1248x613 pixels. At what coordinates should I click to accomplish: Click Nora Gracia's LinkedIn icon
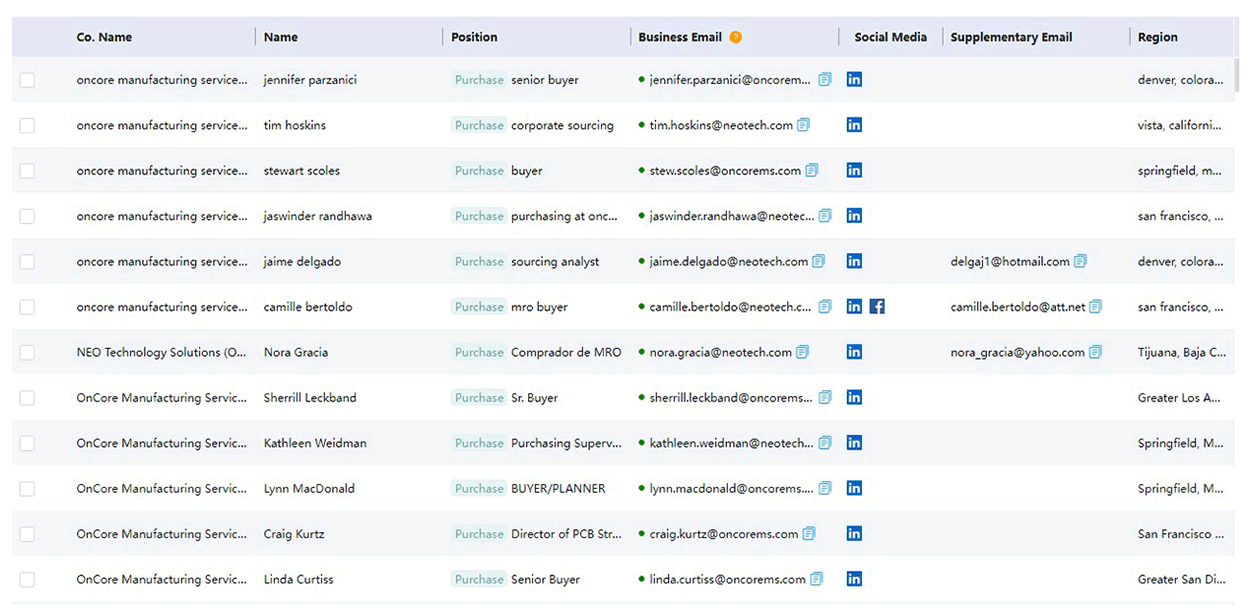854,352
